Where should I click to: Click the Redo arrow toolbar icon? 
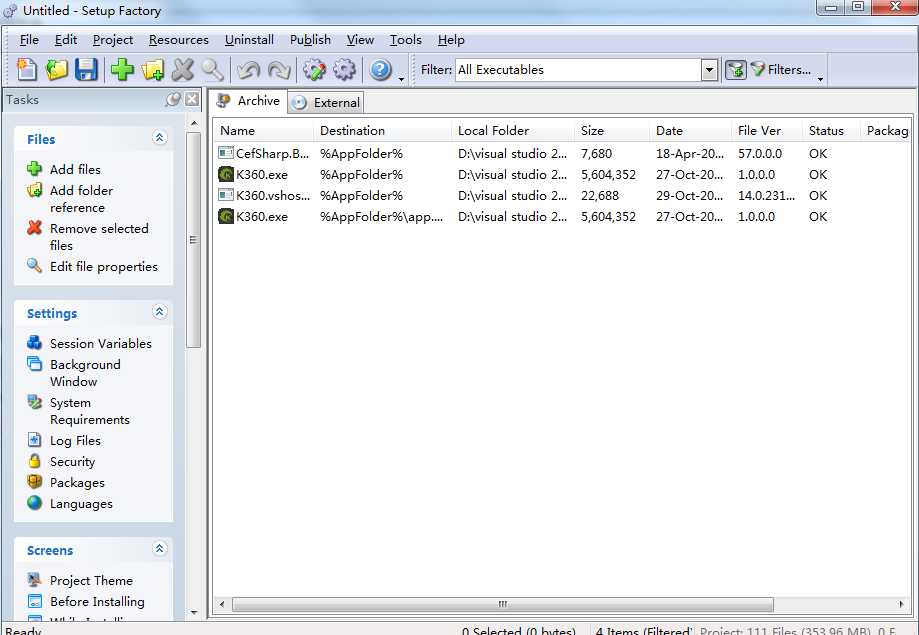point(279,70)
